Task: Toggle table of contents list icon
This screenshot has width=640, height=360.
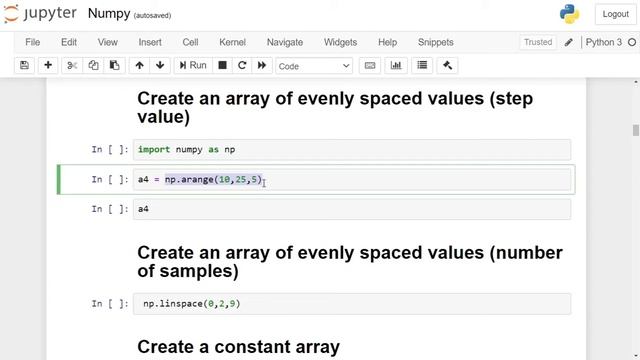Action: [x=422, y=65]
